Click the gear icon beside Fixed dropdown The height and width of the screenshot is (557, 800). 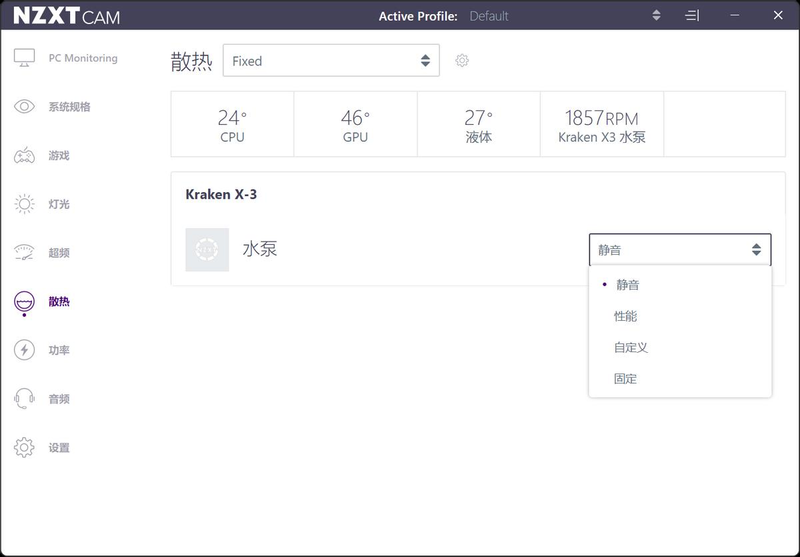pyautogui.click(x=462, y=61)
